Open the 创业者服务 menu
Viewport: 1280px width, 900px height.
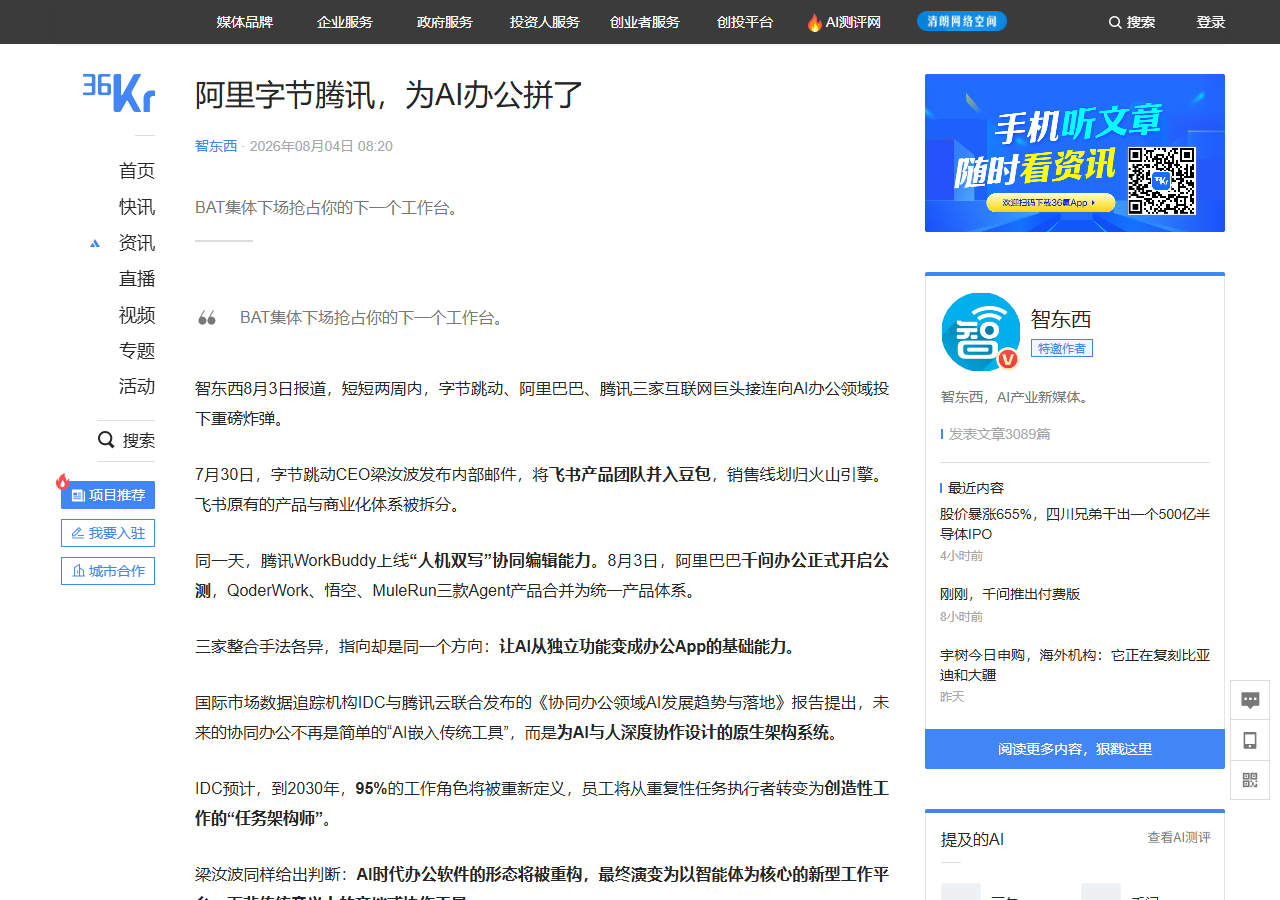pos(645,22)
